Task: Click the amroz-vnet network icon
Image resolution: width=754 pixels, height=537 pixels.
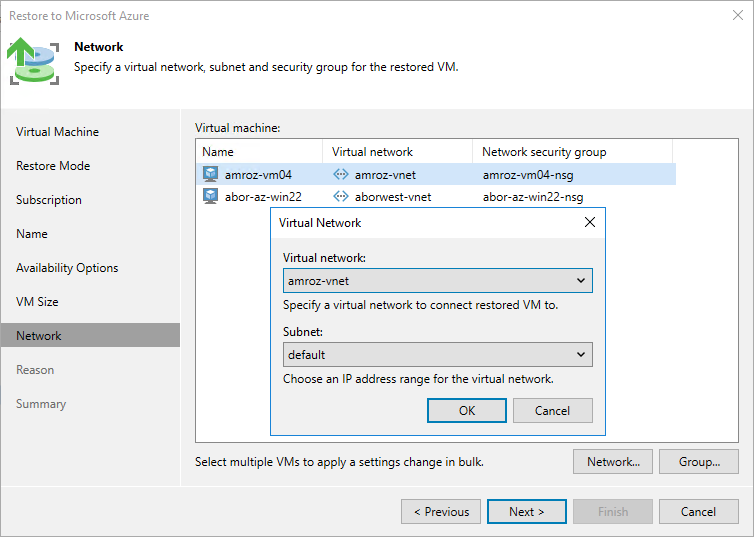Action: pyautogui.click(x=340, y=174)
